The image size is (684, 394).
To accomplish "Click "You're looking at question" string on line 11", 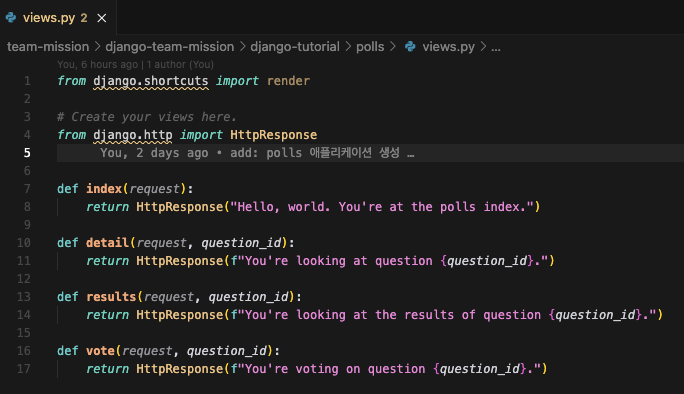I will click(339, 261).
